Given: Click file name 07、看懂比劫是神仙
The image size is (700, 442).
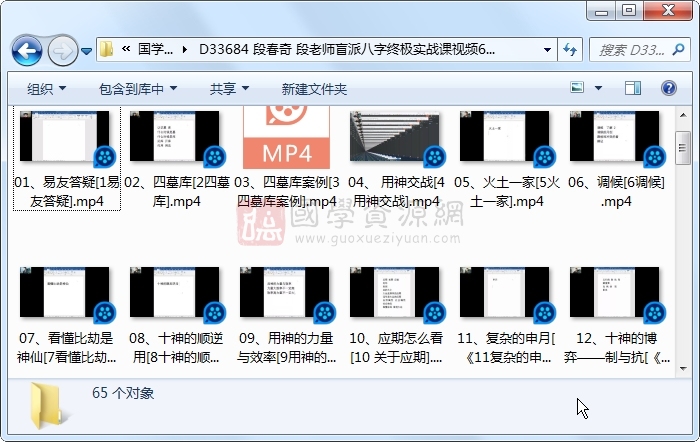Looking at the screenshot, I should tap(67, 347).
